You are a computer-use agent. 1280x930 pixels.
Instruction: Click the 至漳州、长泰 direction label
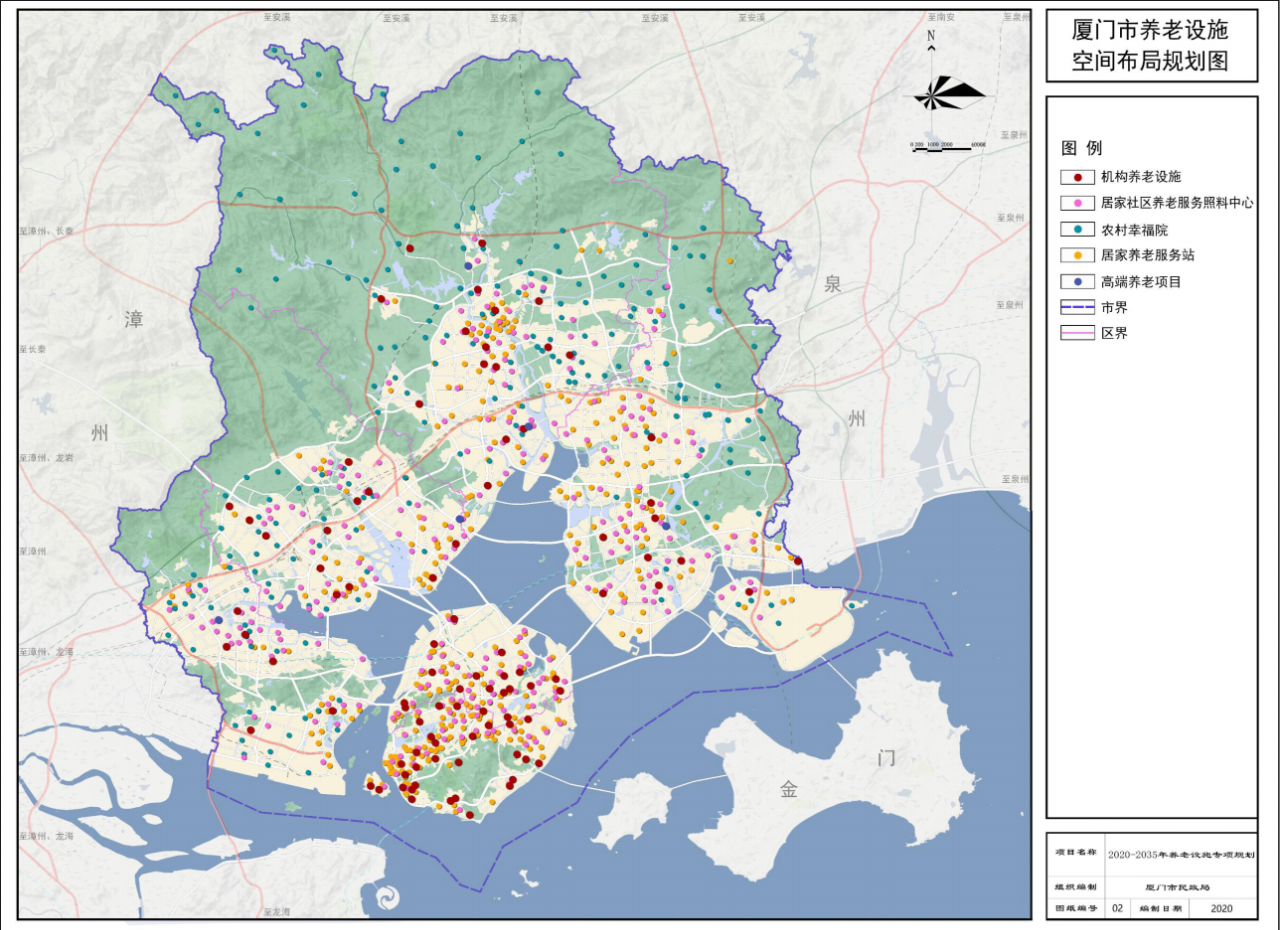pyautogui.click(x=46, y=230)
